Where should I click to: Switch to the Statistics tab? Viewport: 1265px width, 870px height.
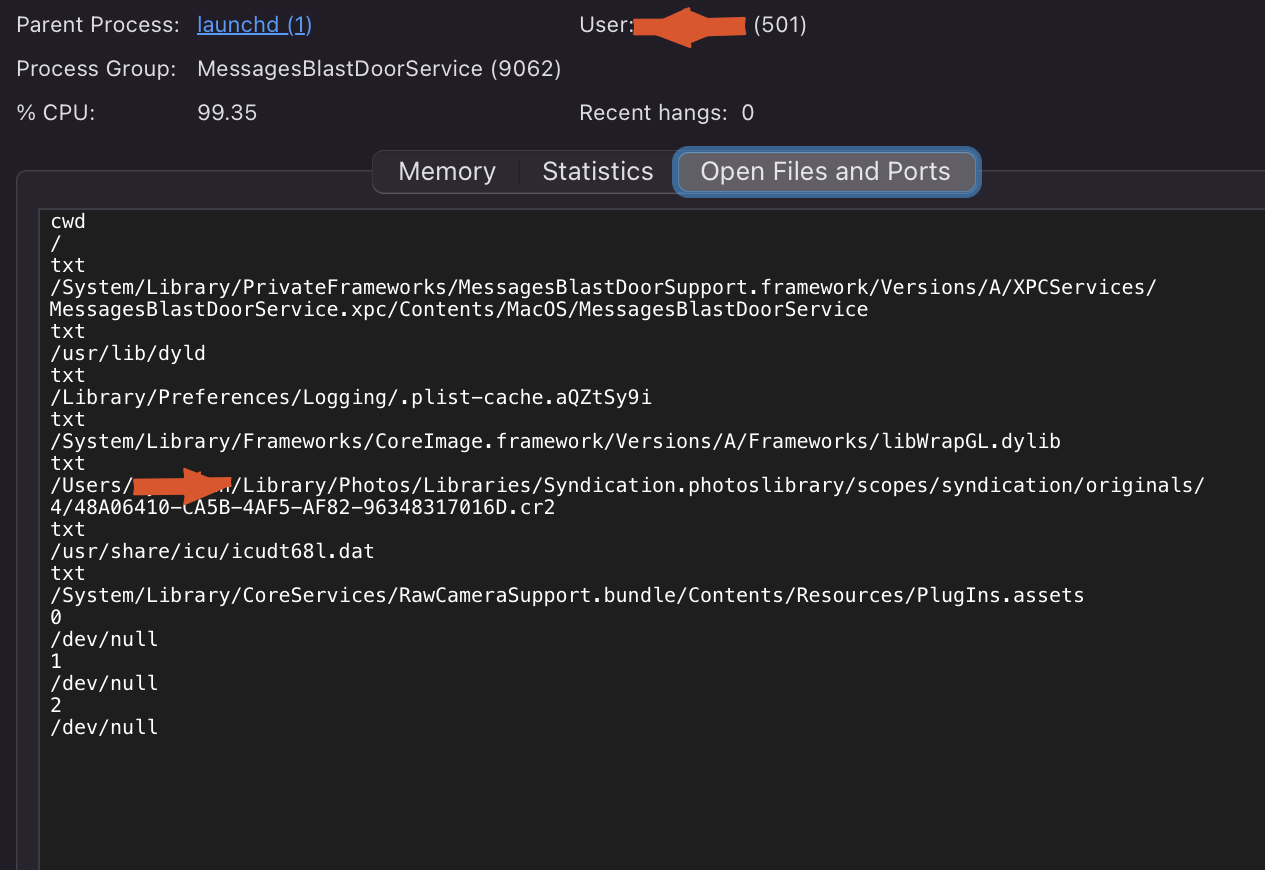coord(597,172)
